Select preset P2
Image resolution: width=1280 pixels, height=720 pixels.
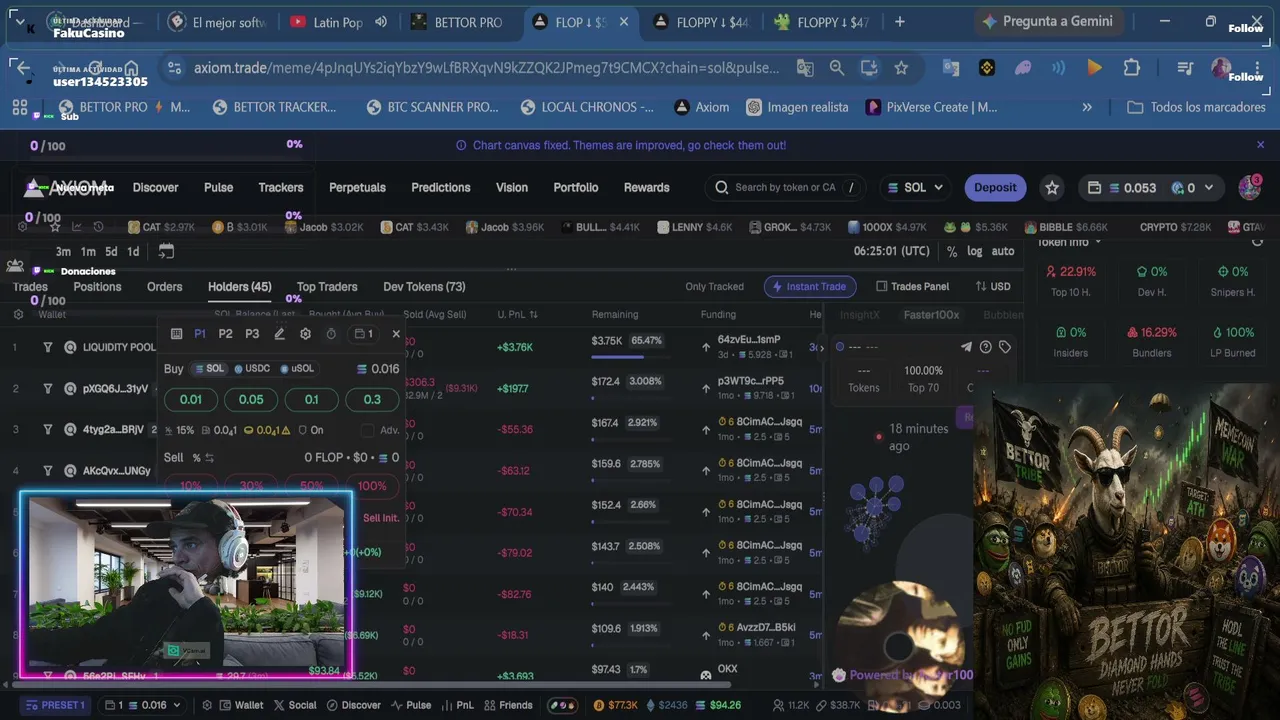(x=225, y=334)
